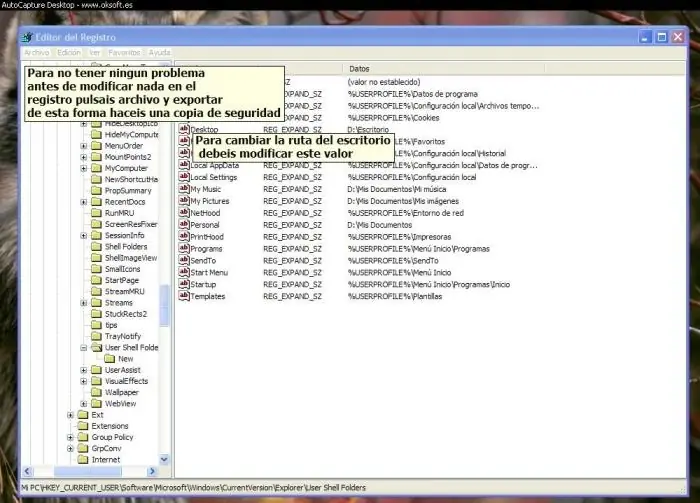Select the TrayNotify key

123,336
